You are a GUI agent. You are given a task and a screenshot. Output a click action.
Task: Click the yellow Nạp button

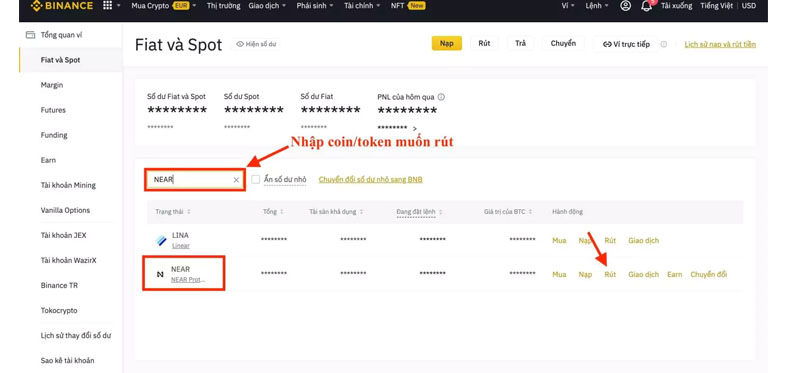point(446,43)
